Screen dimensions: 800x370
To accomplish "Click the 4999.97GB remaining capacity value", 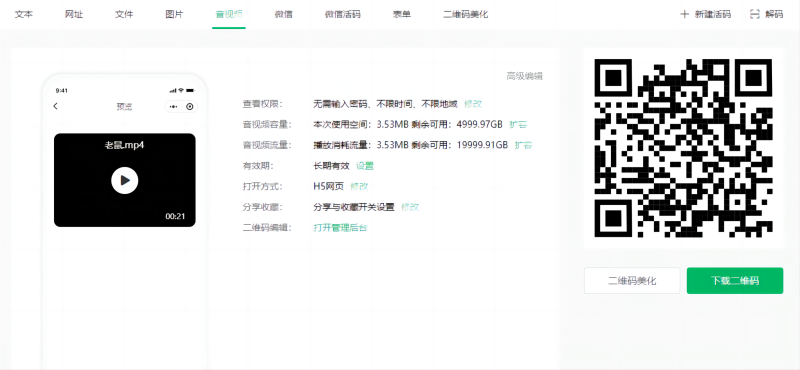I will (480, 124).
